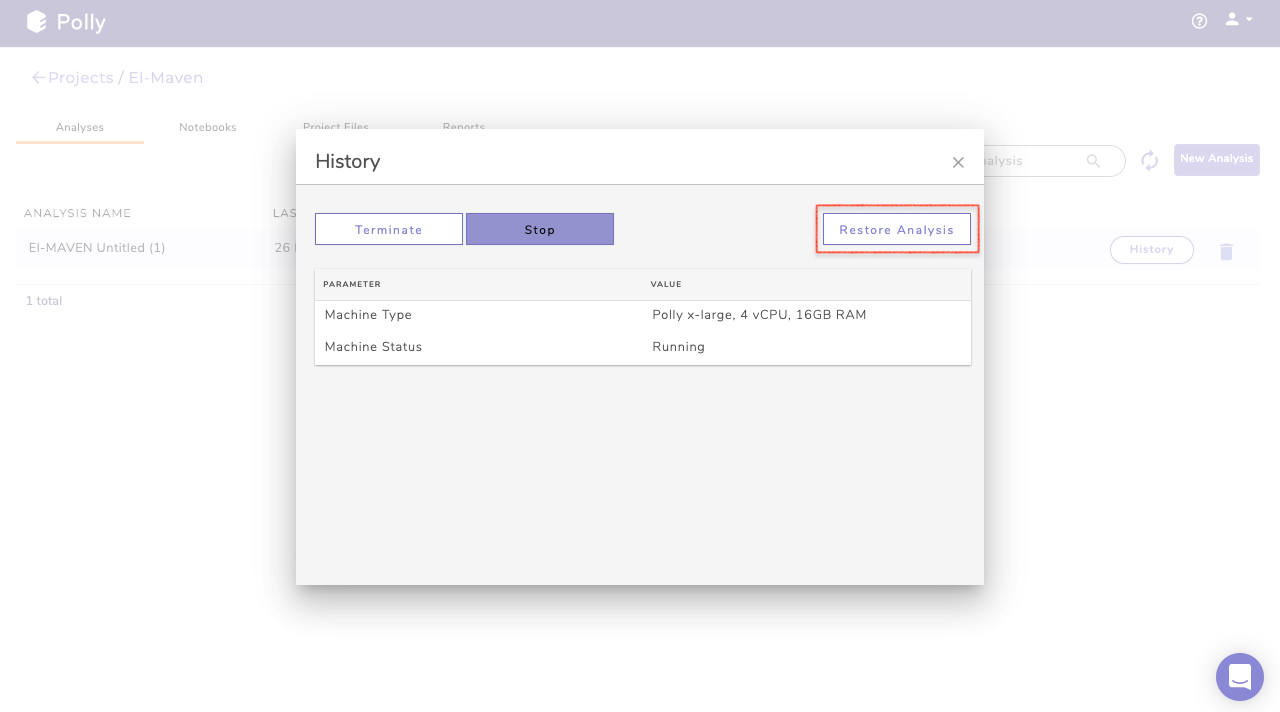Open the help question mark icon
1280x712 pixels.
click(1200, 21)
